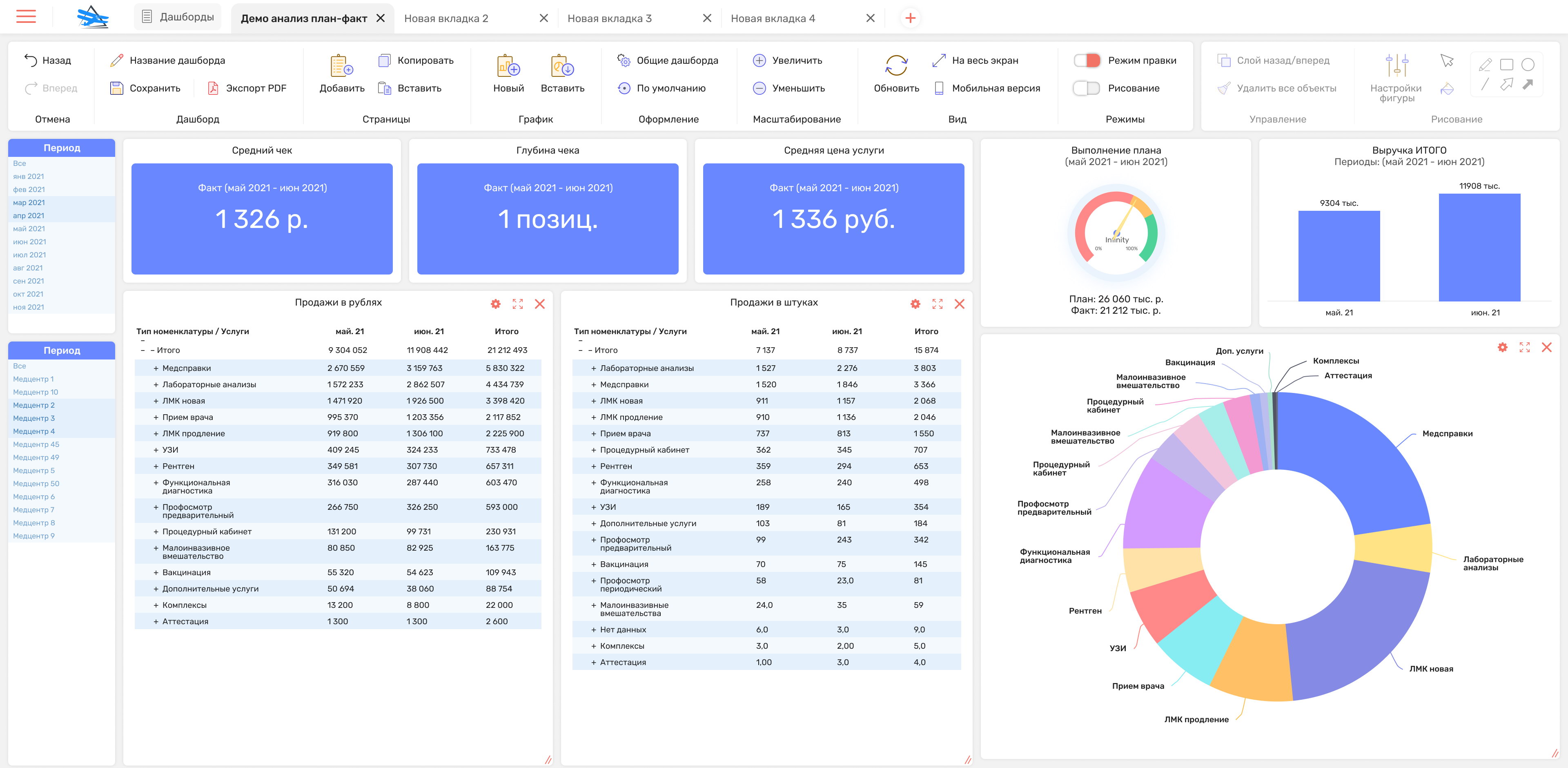1568x768 pixels.
Task: Click the Export PDF icon
Action: pyautogui.click(x=213, y=88)
